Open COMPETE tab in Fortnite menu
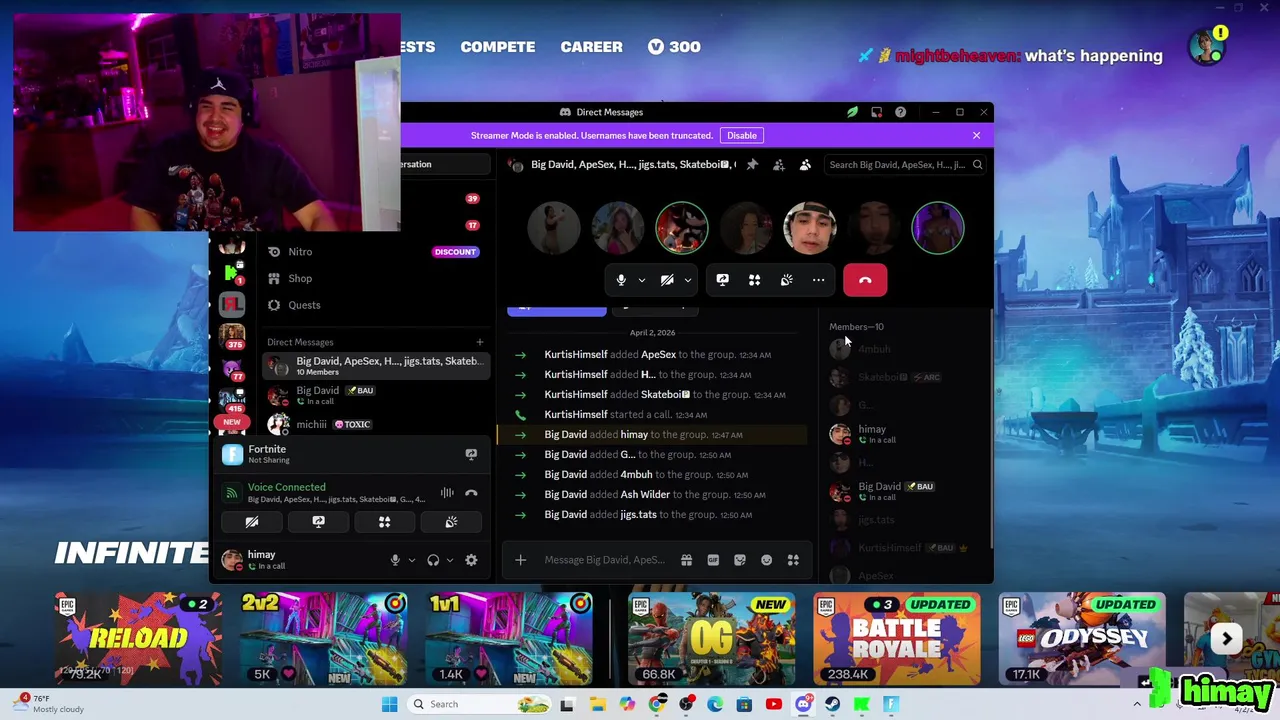 497,47
